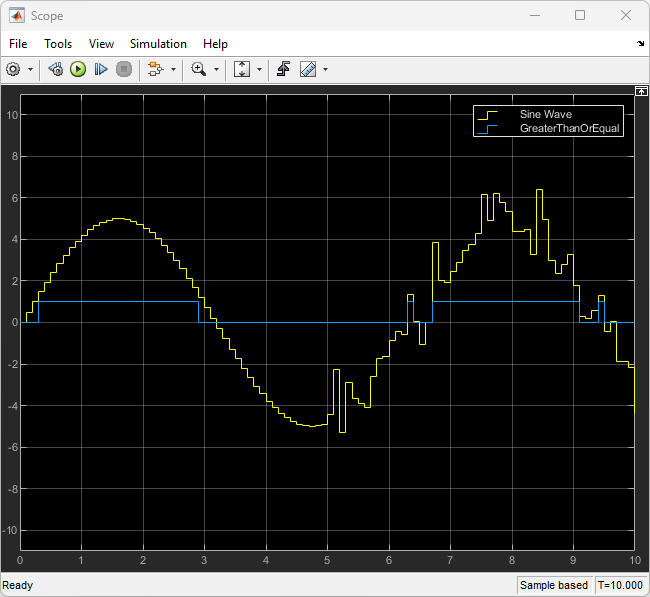Open the File menu
Screen dimensions: 650x597
click(19, 44)
